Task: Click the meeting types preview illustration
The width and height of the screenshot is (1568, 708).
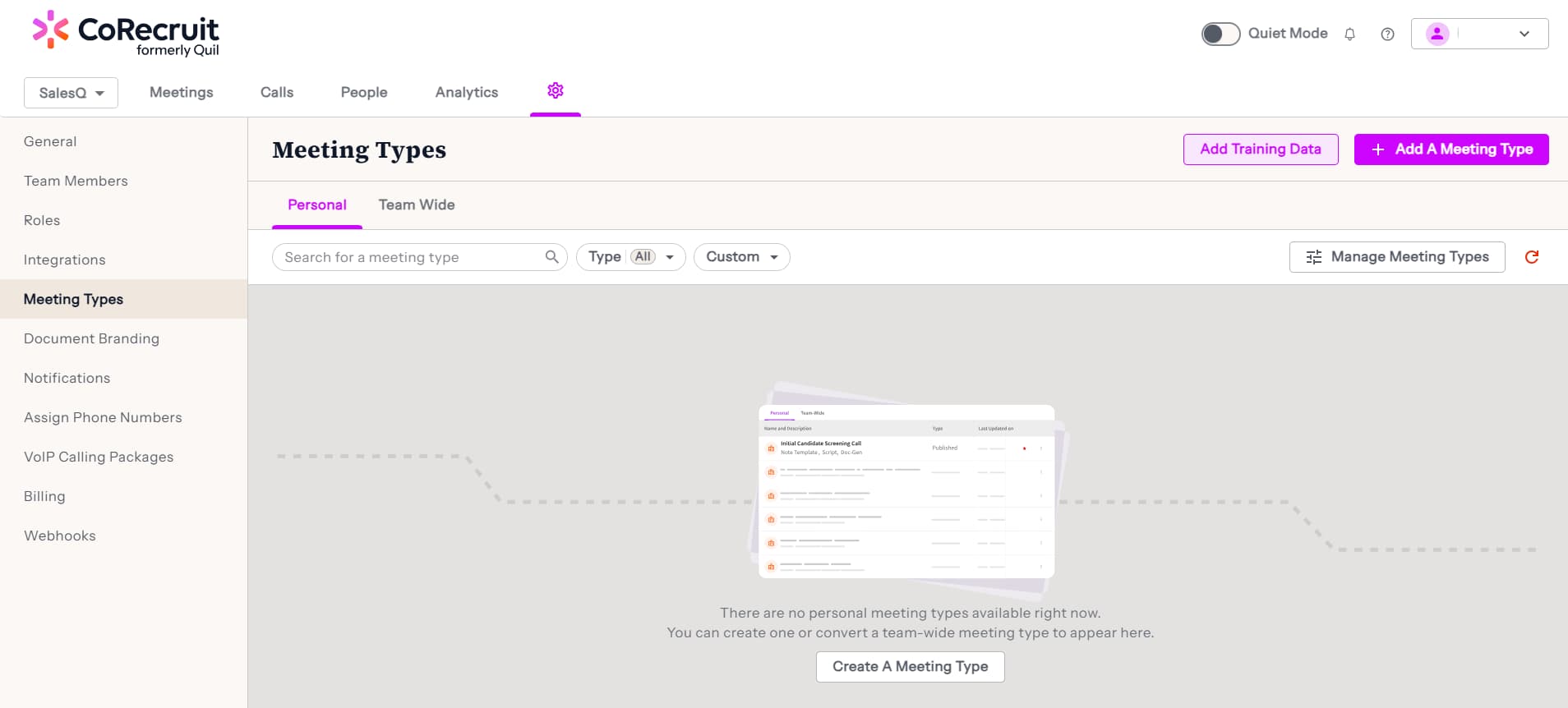Action: point(908,490)
